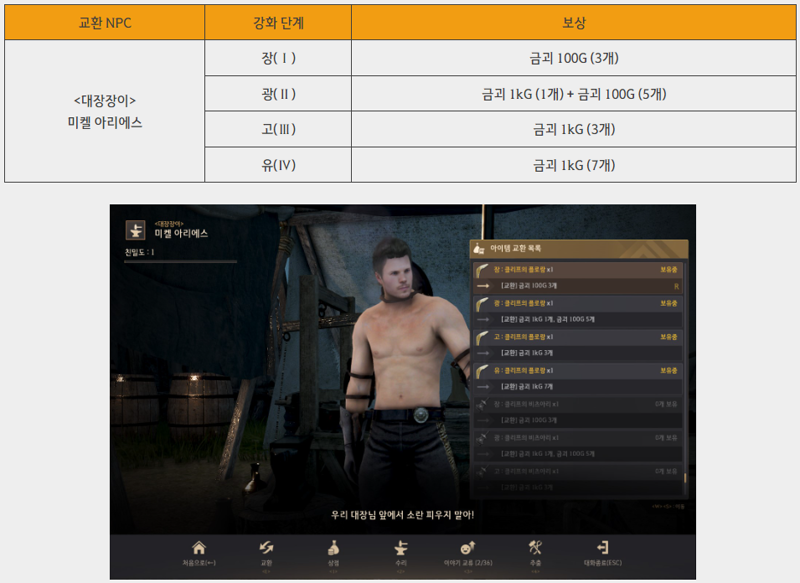This screenshot has height=583, width=800.
Task: Select the 수리 repair anvil icon
Action: [x=401, y=548]
